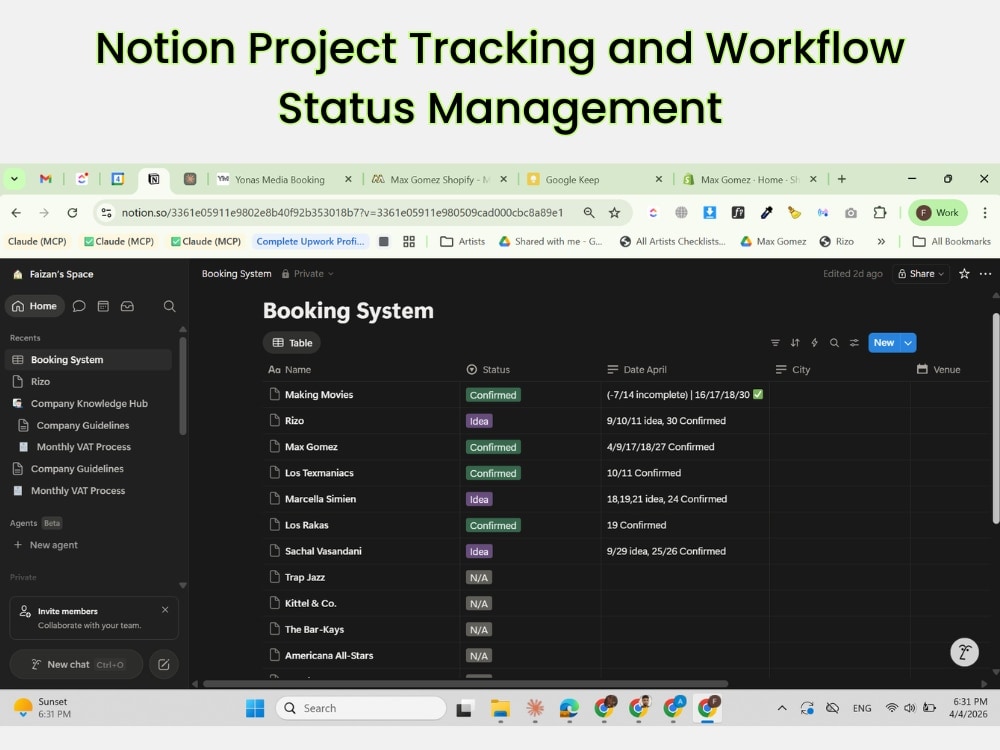
Task: Open pinned Google Calendar tab
Action: pos(117,179)
